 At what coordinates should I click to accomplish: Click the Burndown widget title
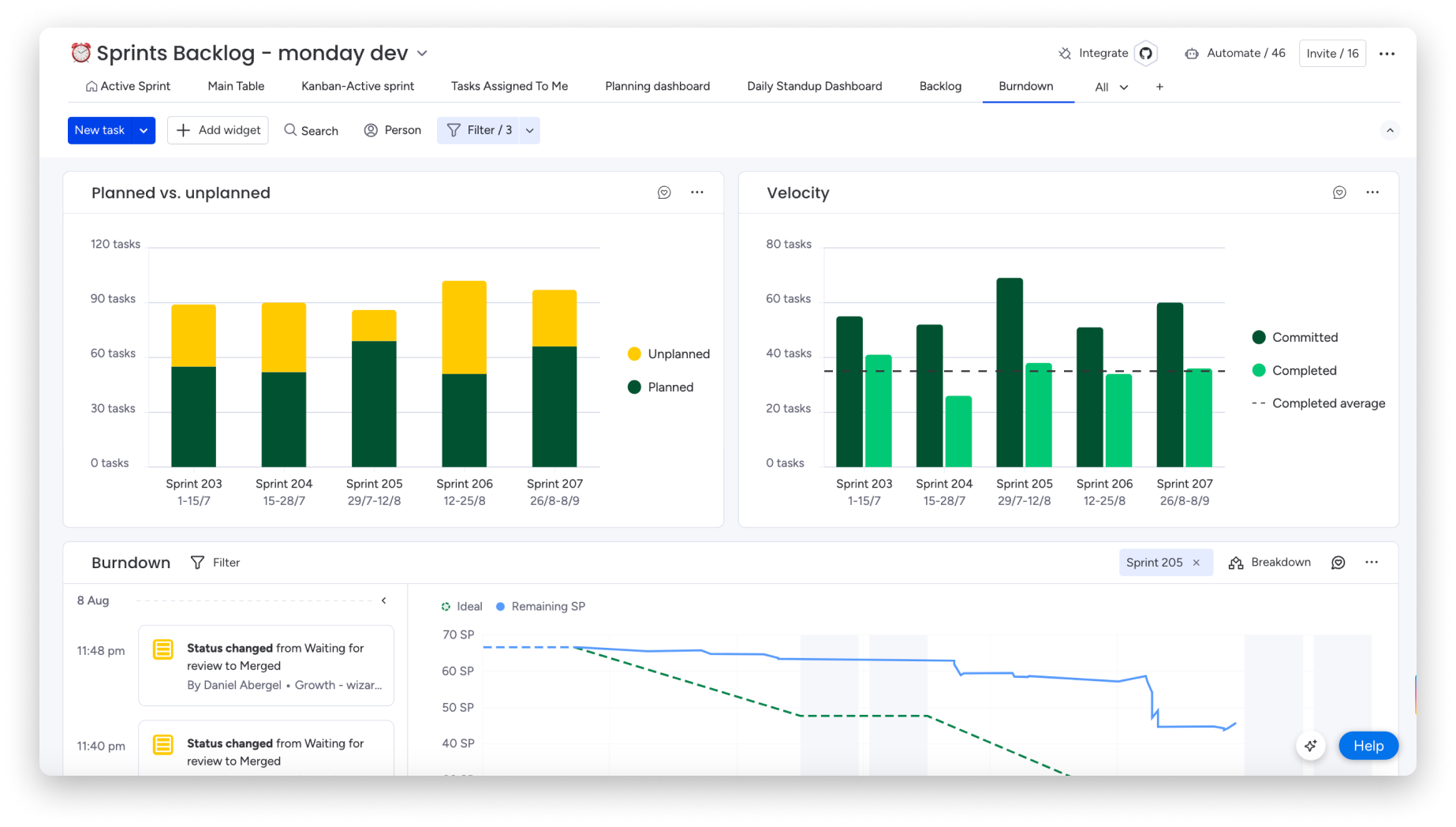pos(131,563)
